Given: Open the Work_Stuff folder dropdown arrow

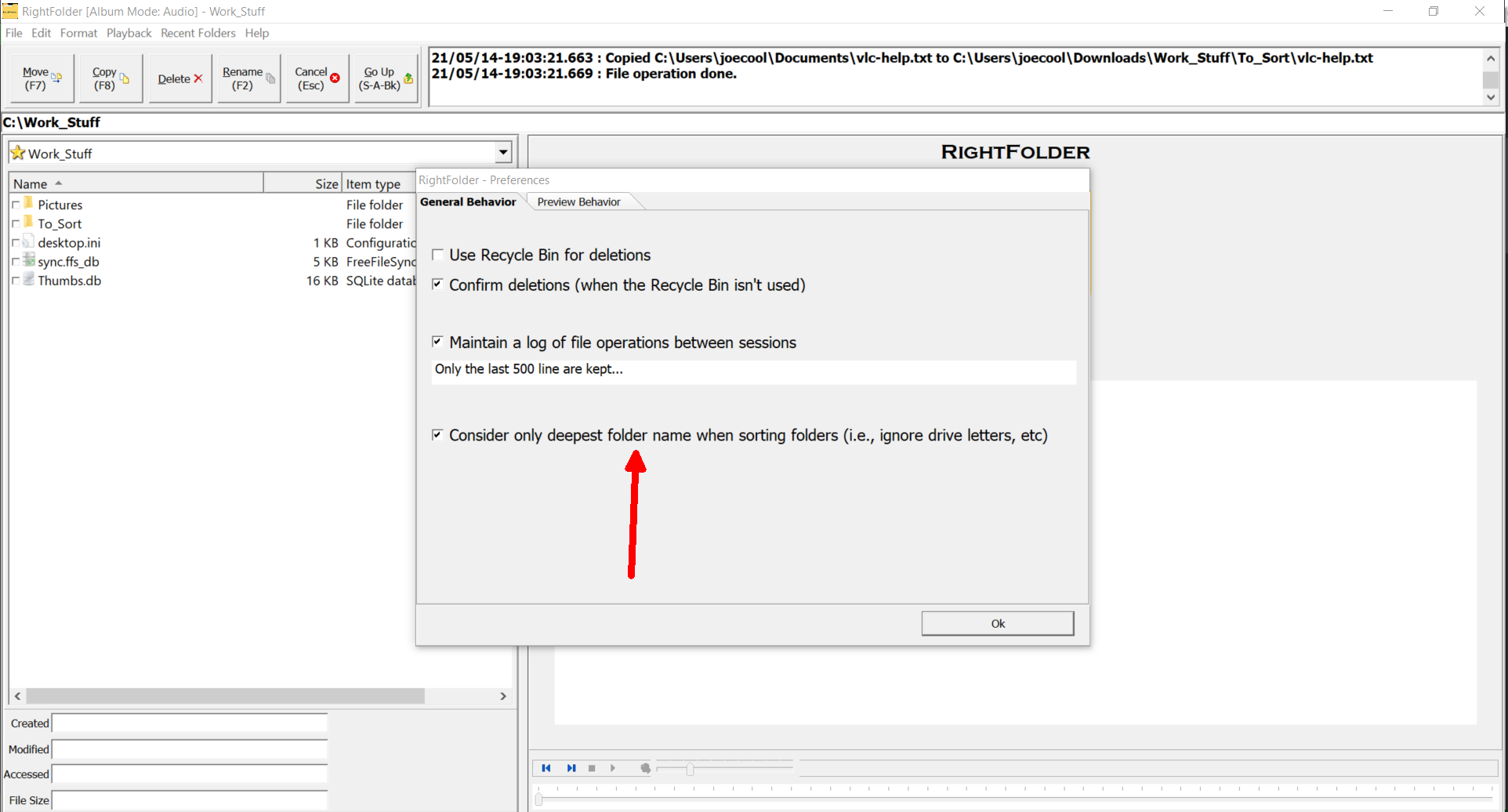Looking at the screenshot, I should 503,153.
